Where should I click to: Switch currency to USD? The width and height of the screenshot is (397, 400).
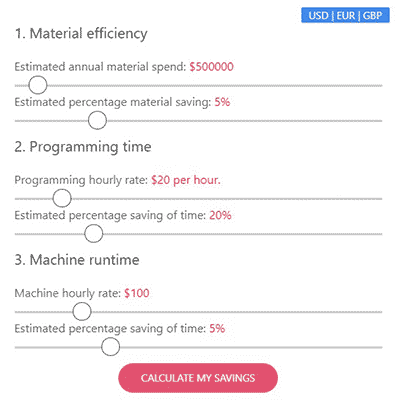tap(318, 16)
